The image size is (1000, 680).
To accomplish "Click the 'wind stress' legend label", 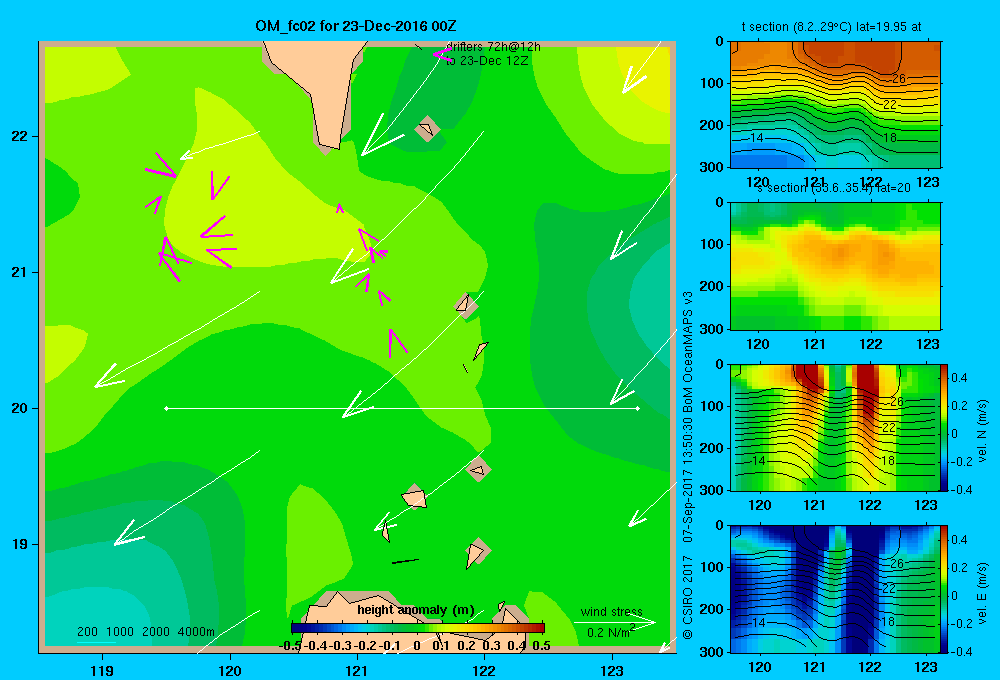I will (x=611, y=611).
